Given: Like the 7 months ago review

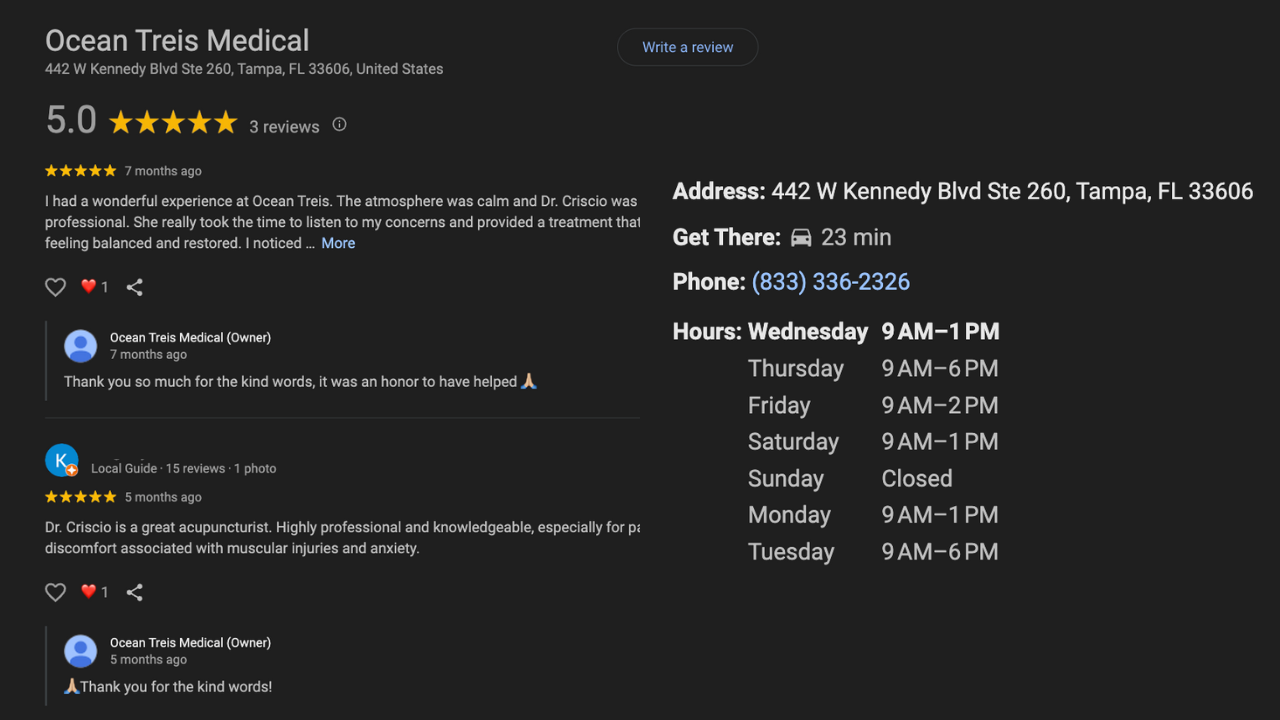Looking at the screenshot, I should 55,287.
